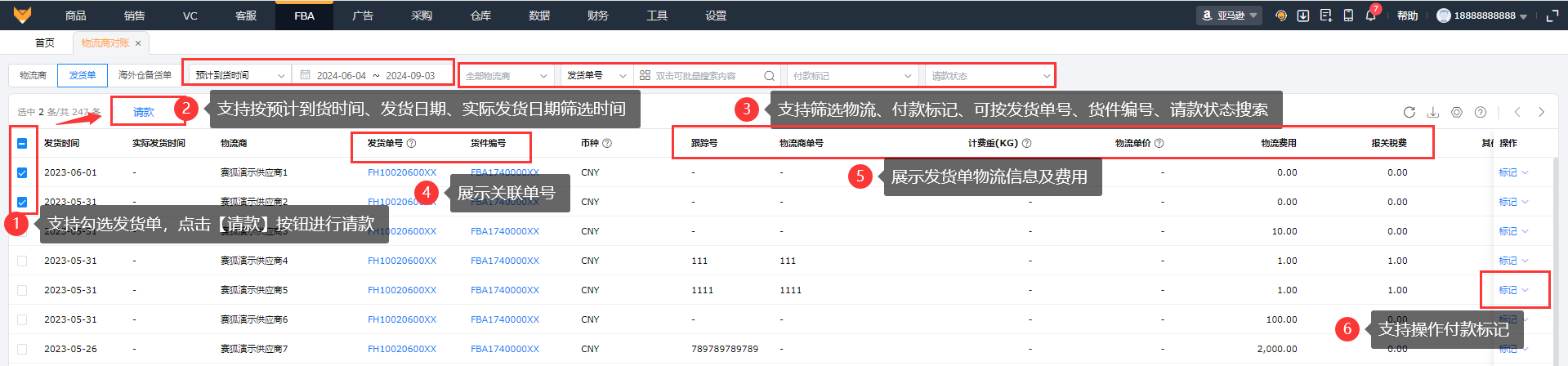This screenshot has height=366, width=1568.
Task: Switch to the 首页 tab
Action: [x=45, y=42]
